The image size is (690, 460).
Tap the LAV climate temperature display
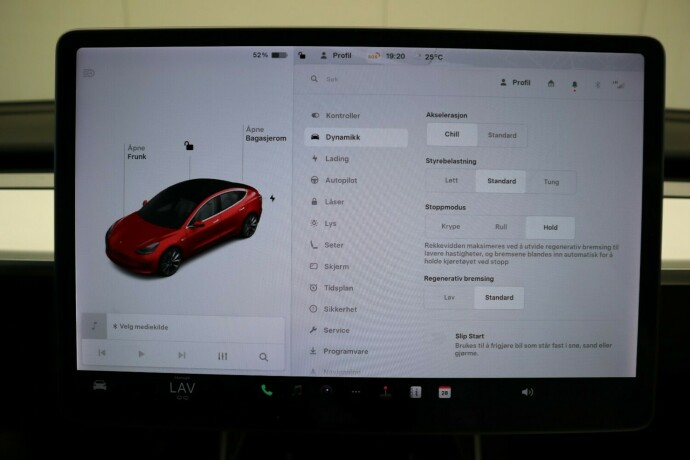click(x=182, y=388)
